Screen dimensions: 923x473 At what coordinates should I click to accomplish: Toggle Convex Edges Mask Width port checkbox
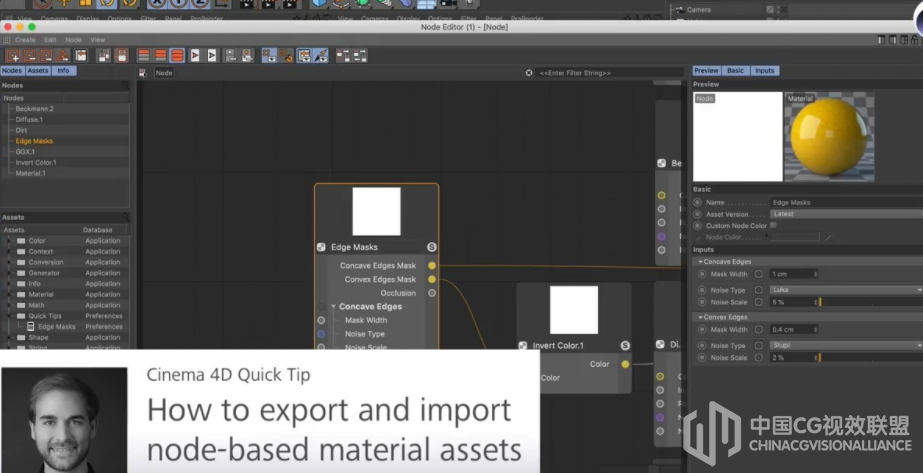759,330
